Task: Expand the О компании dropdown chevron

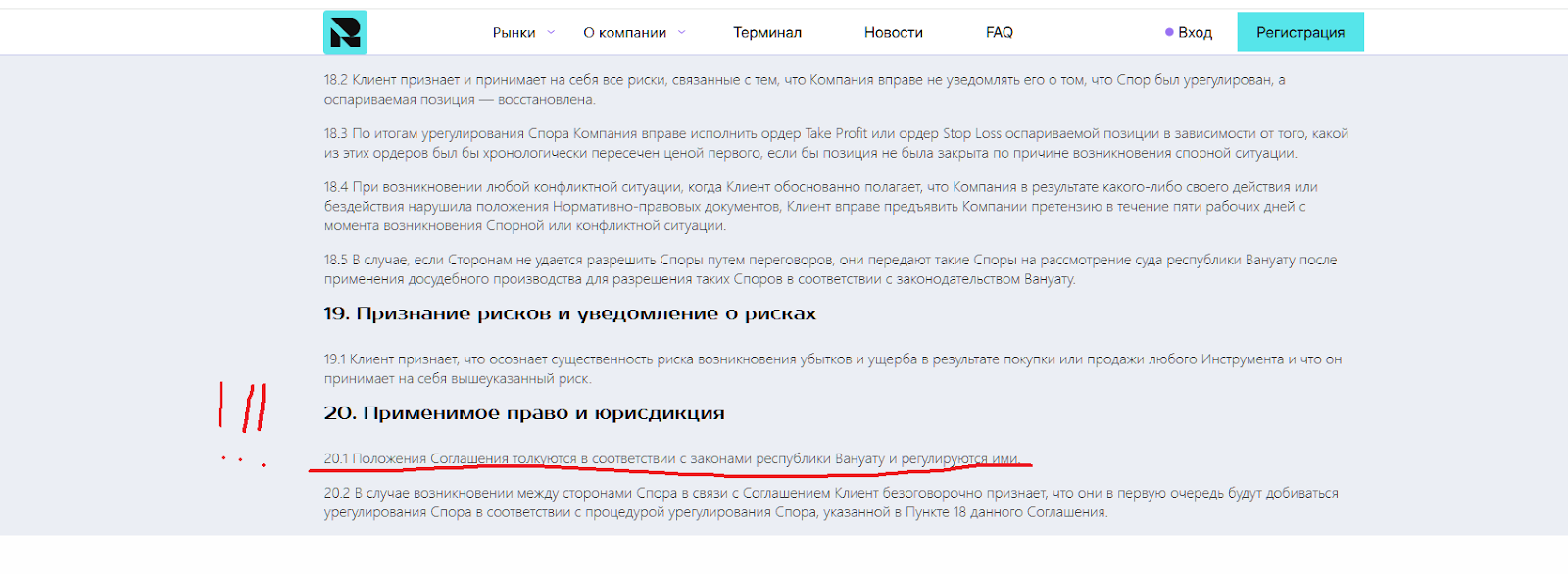Action: tap(681, 32)
